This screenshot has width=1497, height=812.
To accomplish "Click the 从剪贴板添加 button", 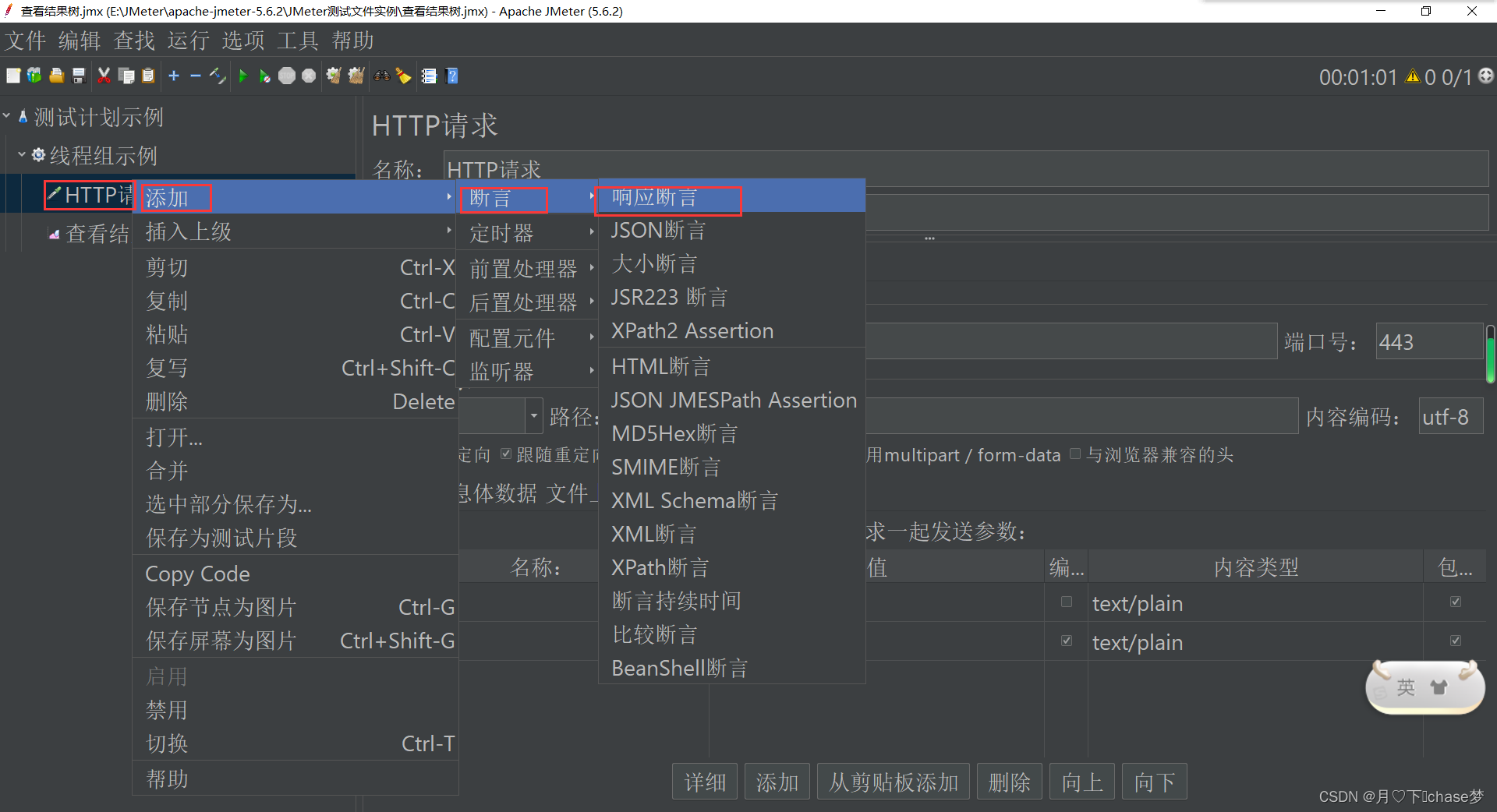I will [894, 781].
